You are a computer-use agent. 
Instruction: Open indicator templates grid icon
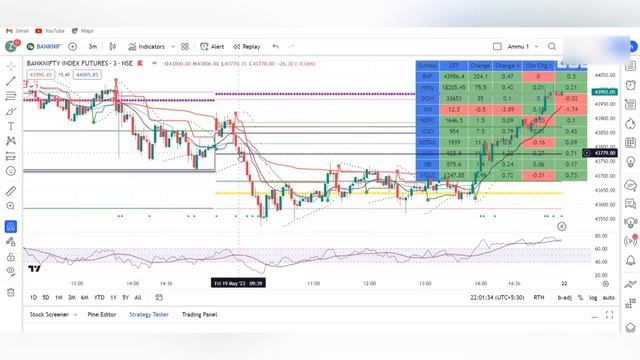[x=185, y=47]
